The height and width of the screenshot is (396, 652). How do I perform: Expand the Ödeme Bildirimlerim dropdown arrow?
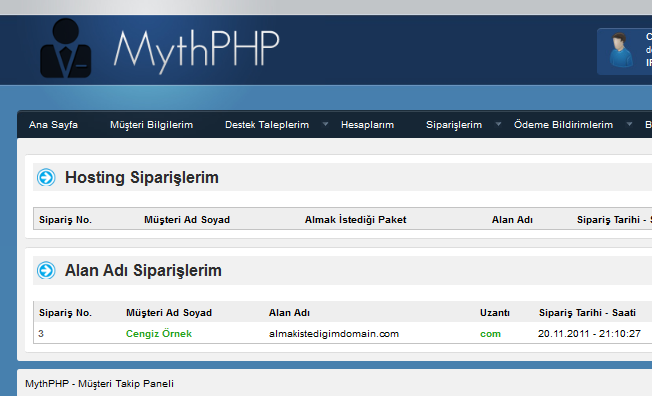coord(629,124)
